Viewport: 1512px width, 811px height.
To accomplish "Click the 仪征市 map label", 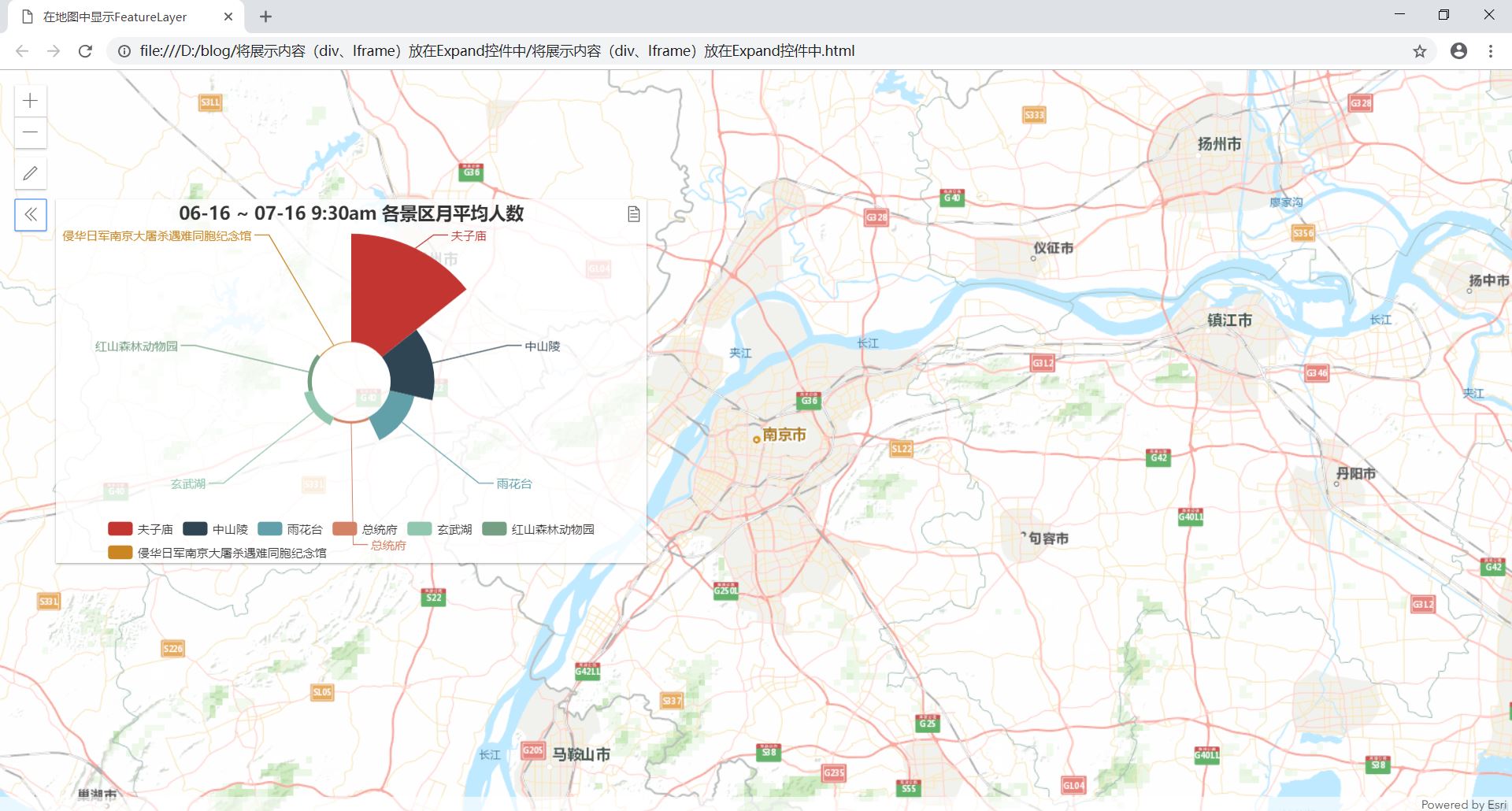I will pos(1054,247).
